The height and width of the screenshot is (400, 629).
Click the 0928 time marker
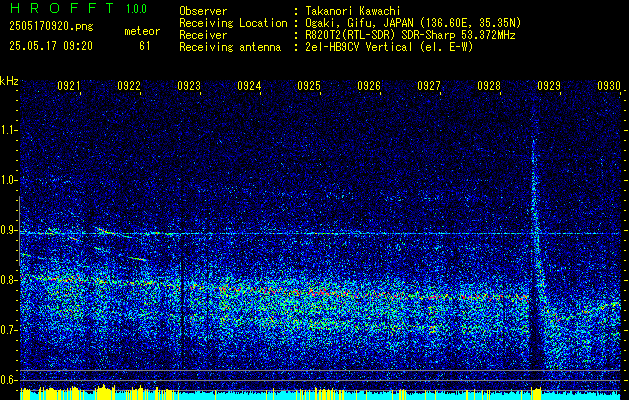[x=489, y=86]
